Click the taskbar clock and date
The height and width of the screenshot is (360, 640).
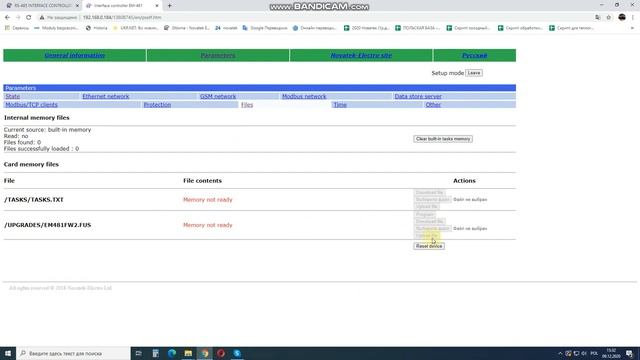click(611, 353)
